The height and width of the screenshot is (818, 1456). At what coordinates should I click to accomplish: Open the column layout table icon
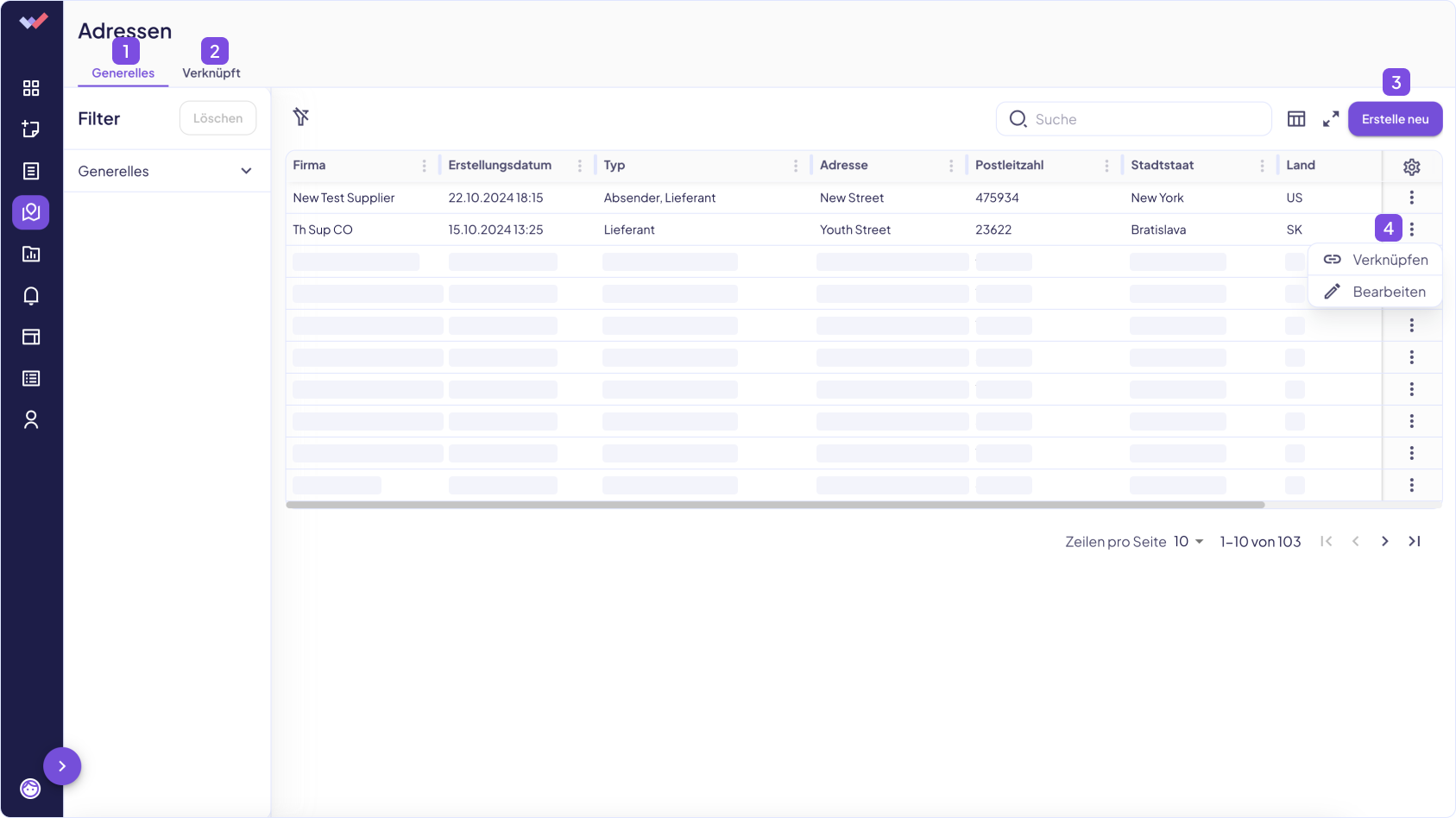[1296, 119]
